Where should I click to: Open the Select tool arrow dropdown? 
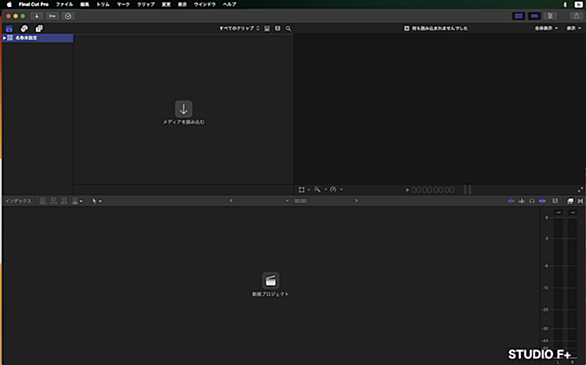pyautogui.click(x=100, y=201)
